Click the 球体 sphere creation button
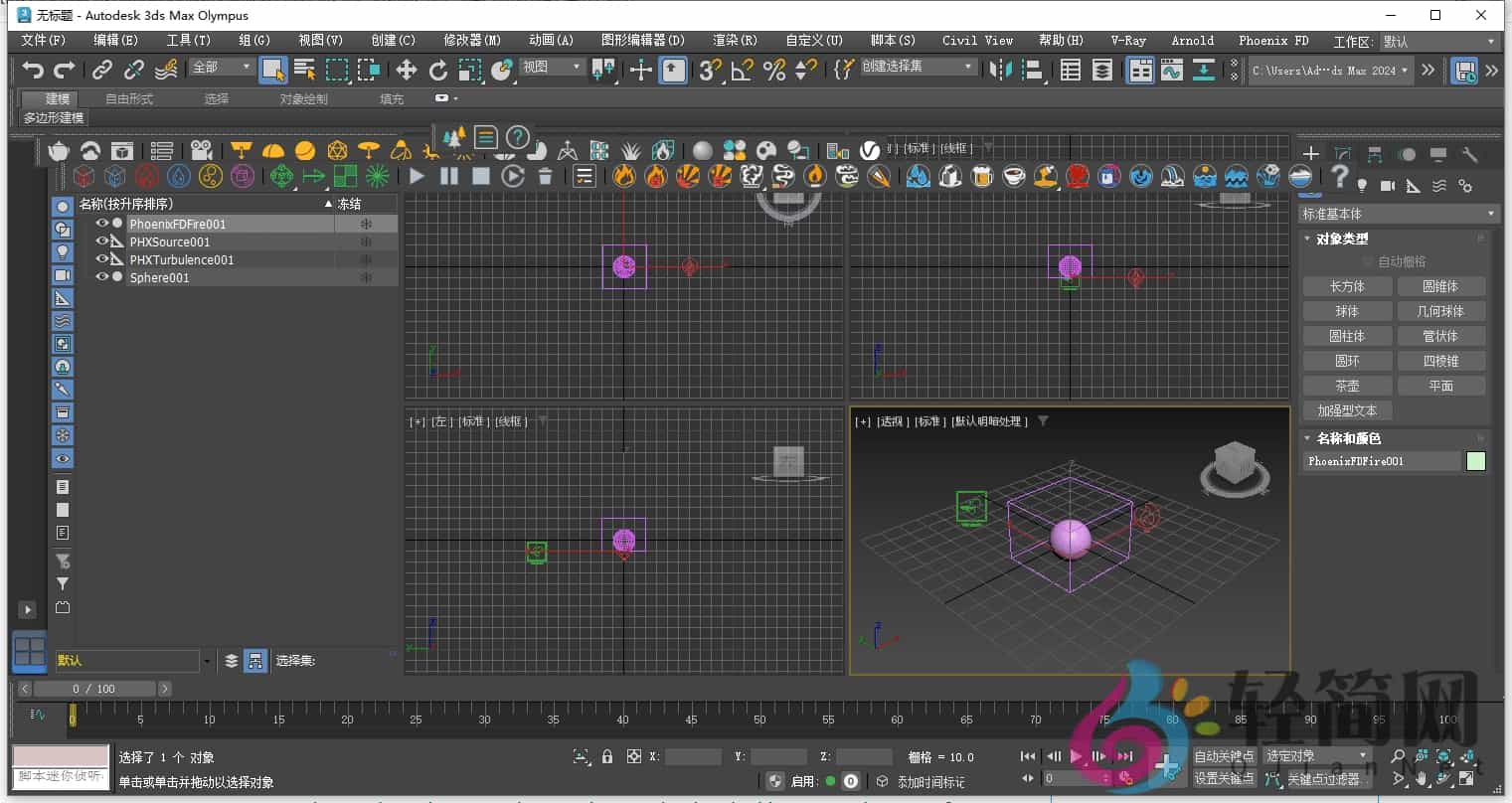 pyautogui.click(x=1347, y=311)
